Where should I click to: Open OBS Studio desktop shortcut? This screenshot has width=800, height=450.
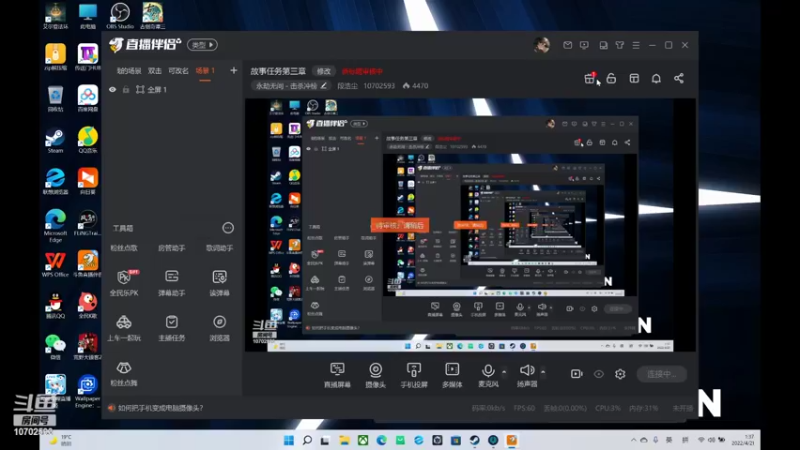click(x=120, y=15)
